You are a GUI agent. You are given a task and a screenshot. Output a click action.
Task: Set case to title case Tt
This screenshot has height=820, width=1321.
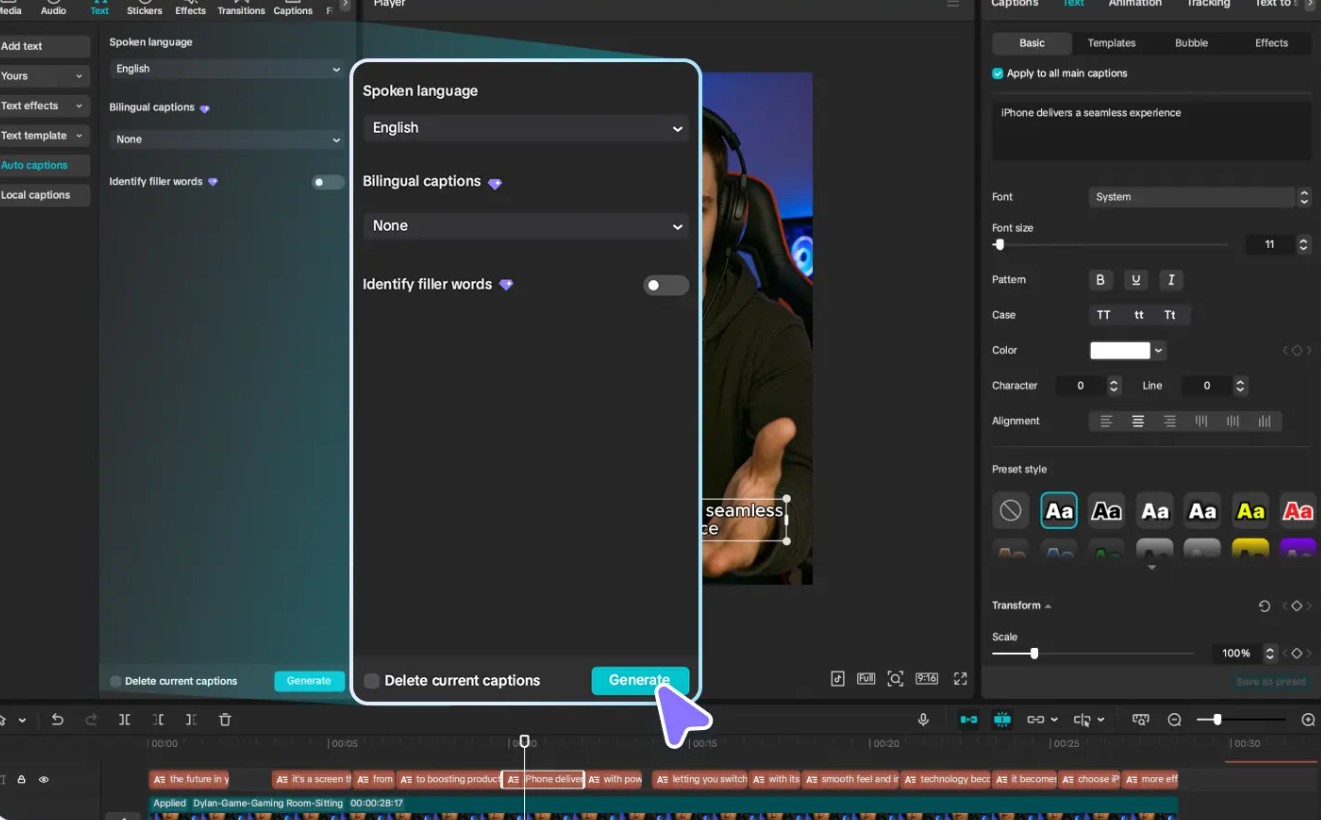(1170, 315)
